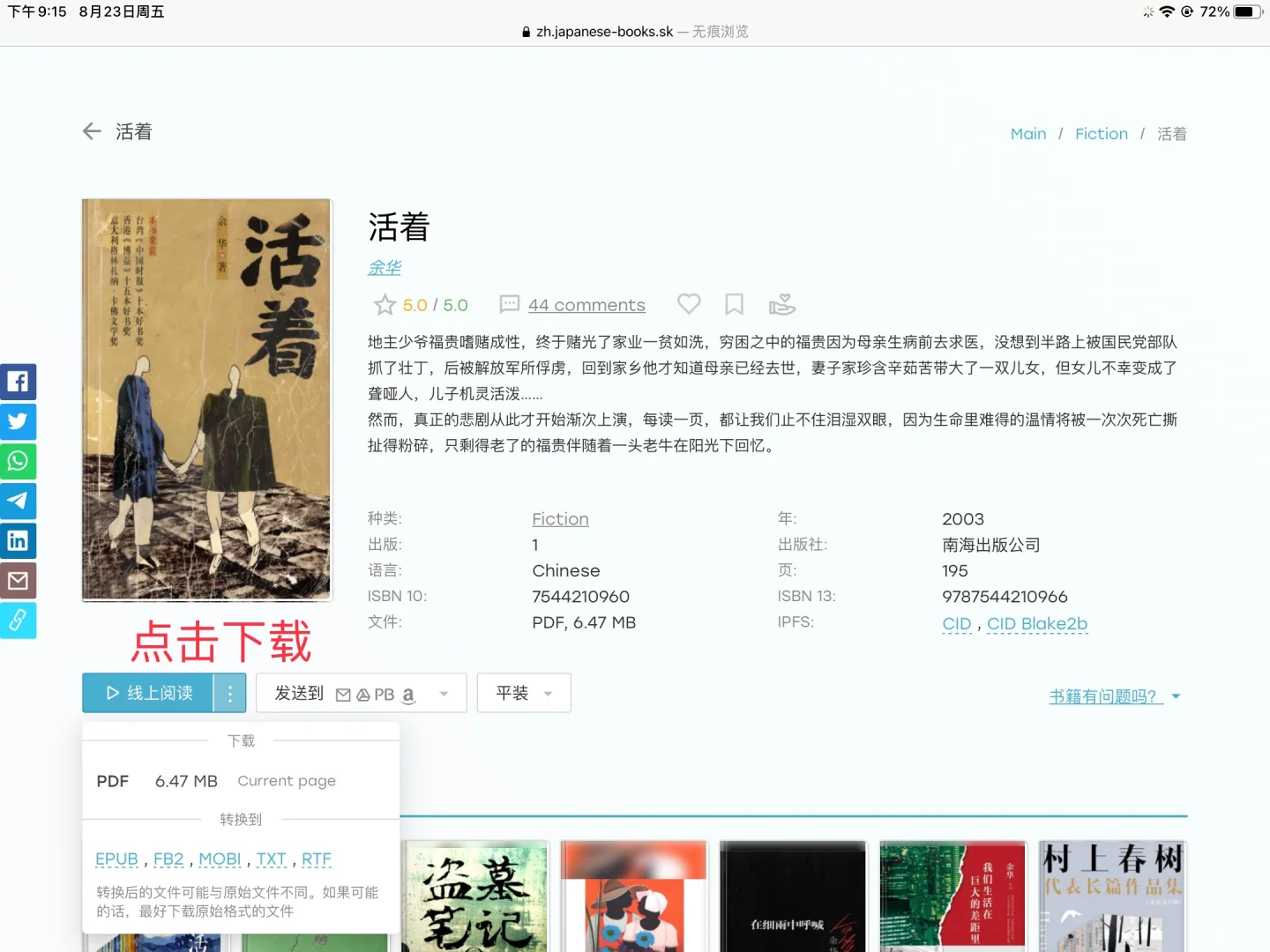The width and height of the screenshot is (1270, 952).
Task: Share this book on LinkedIn
Action: pyautogui.click(x=18, y=540)
